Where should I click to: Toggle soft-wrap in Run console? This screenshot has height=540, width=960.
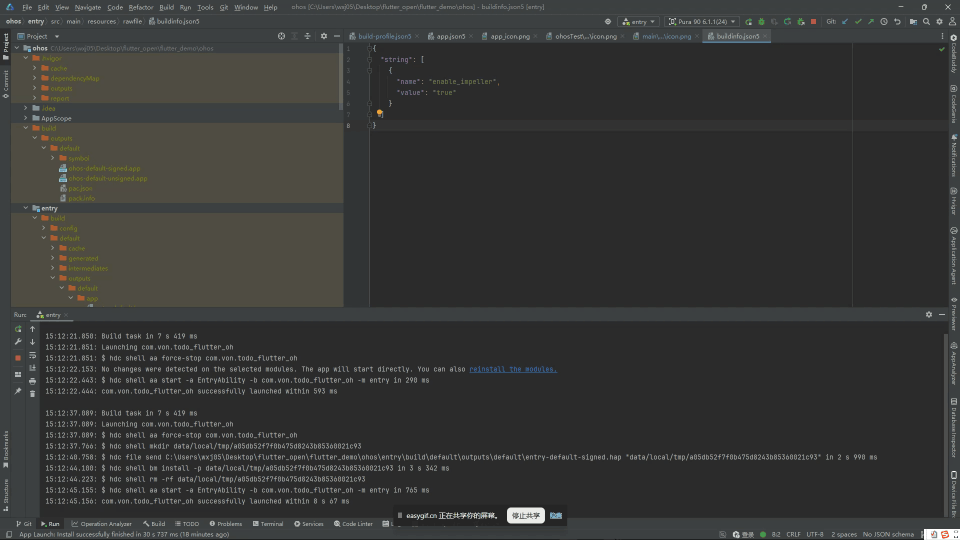(32, 355)
